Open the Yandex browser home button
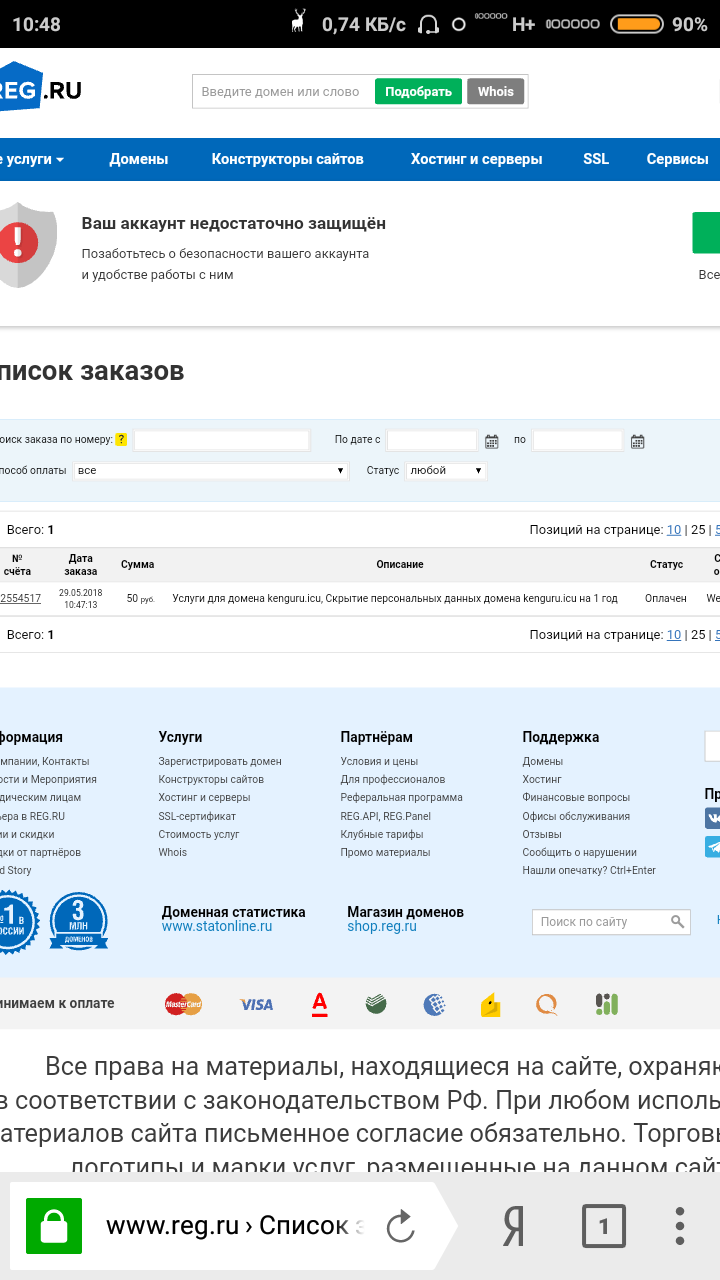 click(x=513, y=1226)
